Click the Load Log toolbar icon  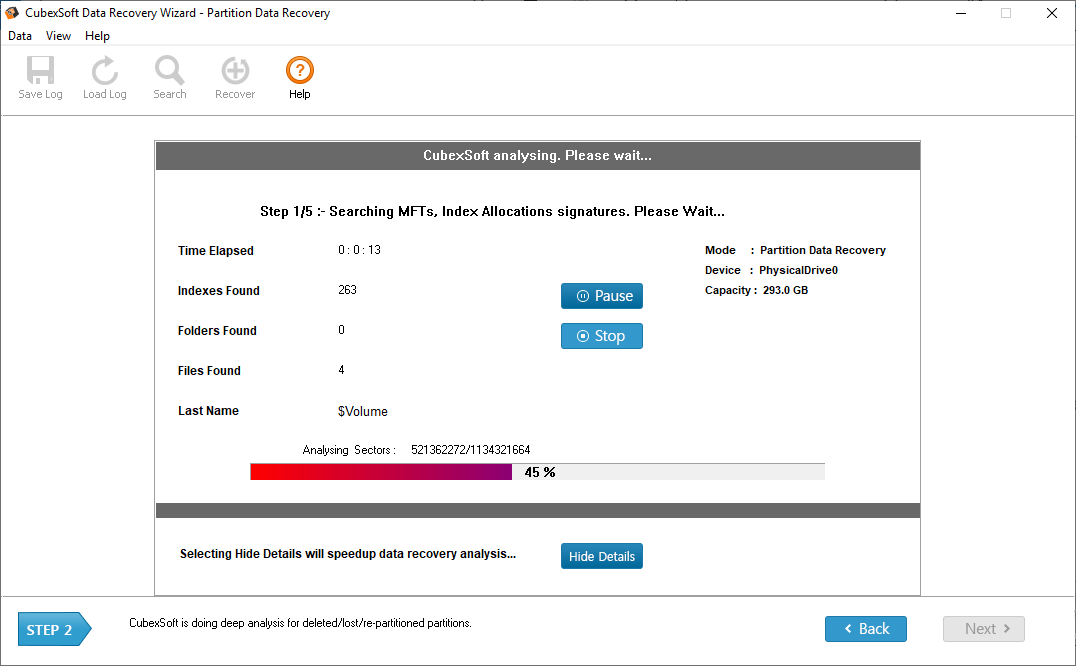104,78
